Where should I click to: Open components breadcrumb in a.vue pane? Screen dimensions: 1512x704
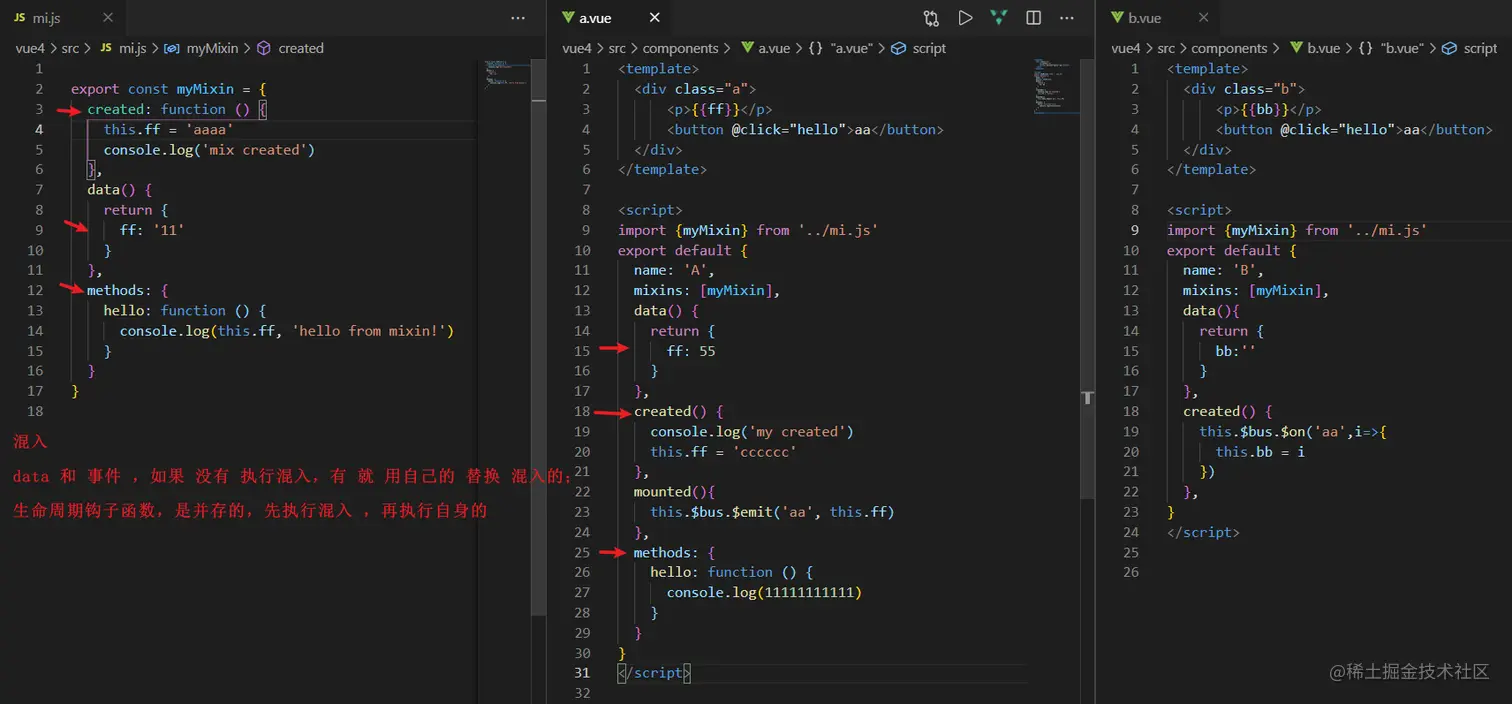[x=680, y=48]
